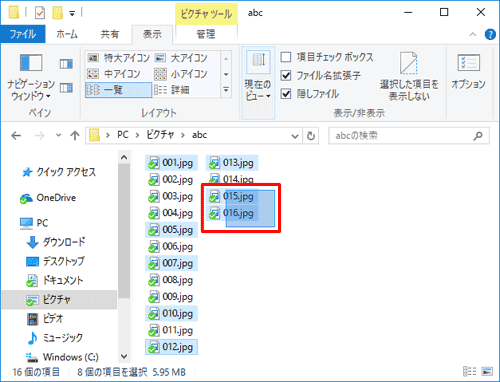
Task: Collapse the ribbon with the chevron
Action: 473,34
